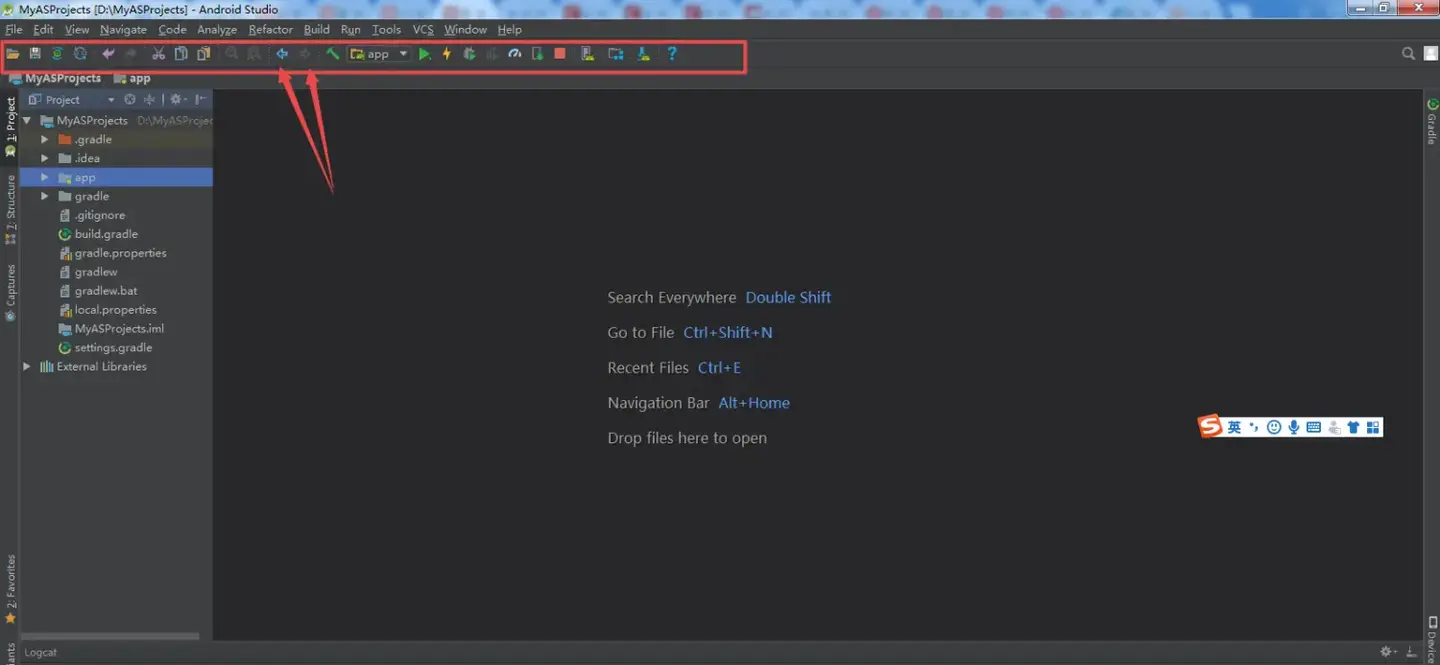Open the AVD Manager from the toolbar
1440x665 pixels.
588,54
